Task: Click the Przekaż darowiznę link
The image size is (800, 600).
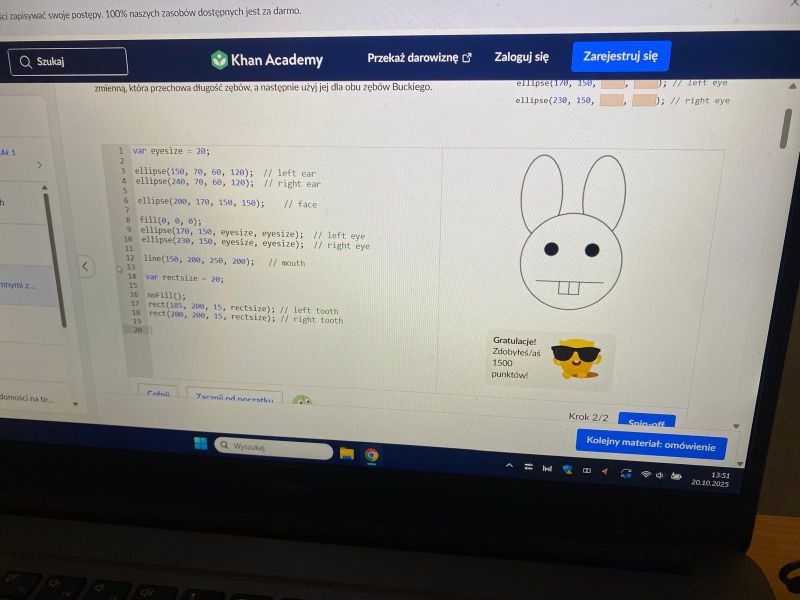Action: (419, 58)
